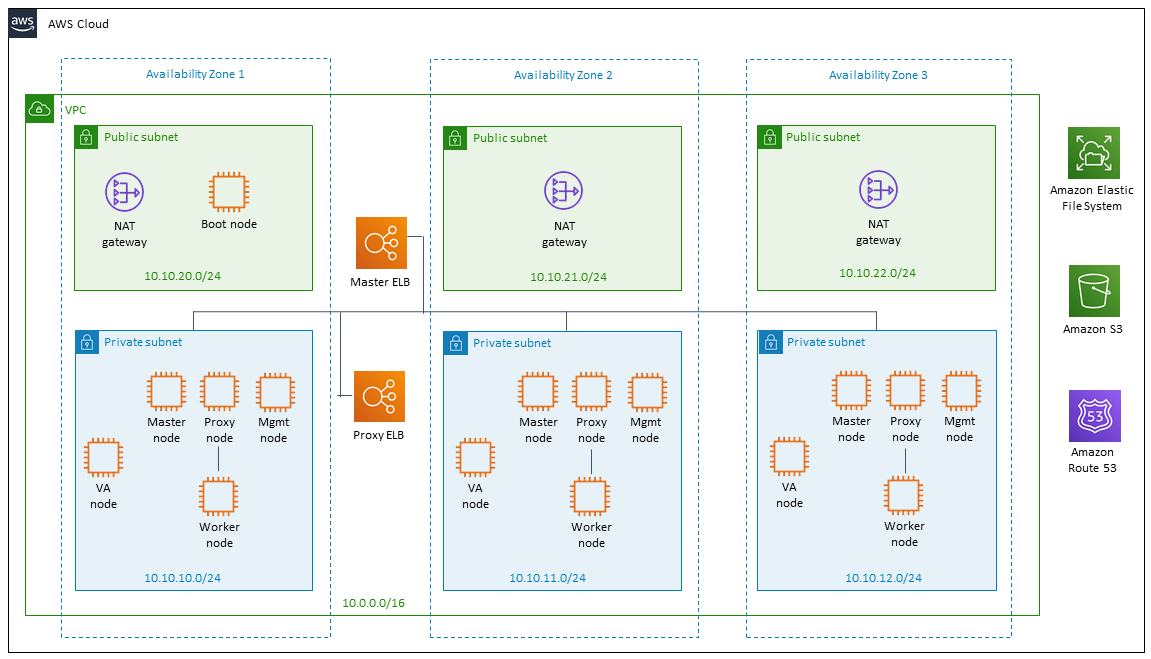Click the Amazon Elastic File System icon

1094,153
